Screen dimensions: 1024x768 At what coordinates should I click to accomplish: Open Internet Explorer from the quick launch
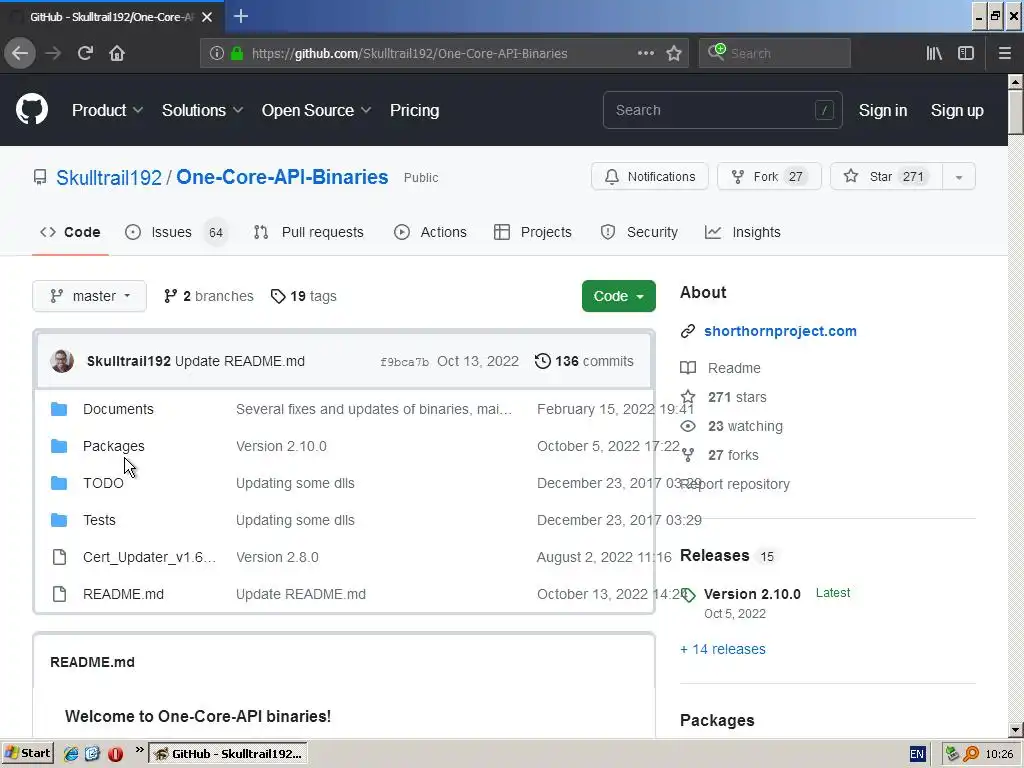(71, 754)
